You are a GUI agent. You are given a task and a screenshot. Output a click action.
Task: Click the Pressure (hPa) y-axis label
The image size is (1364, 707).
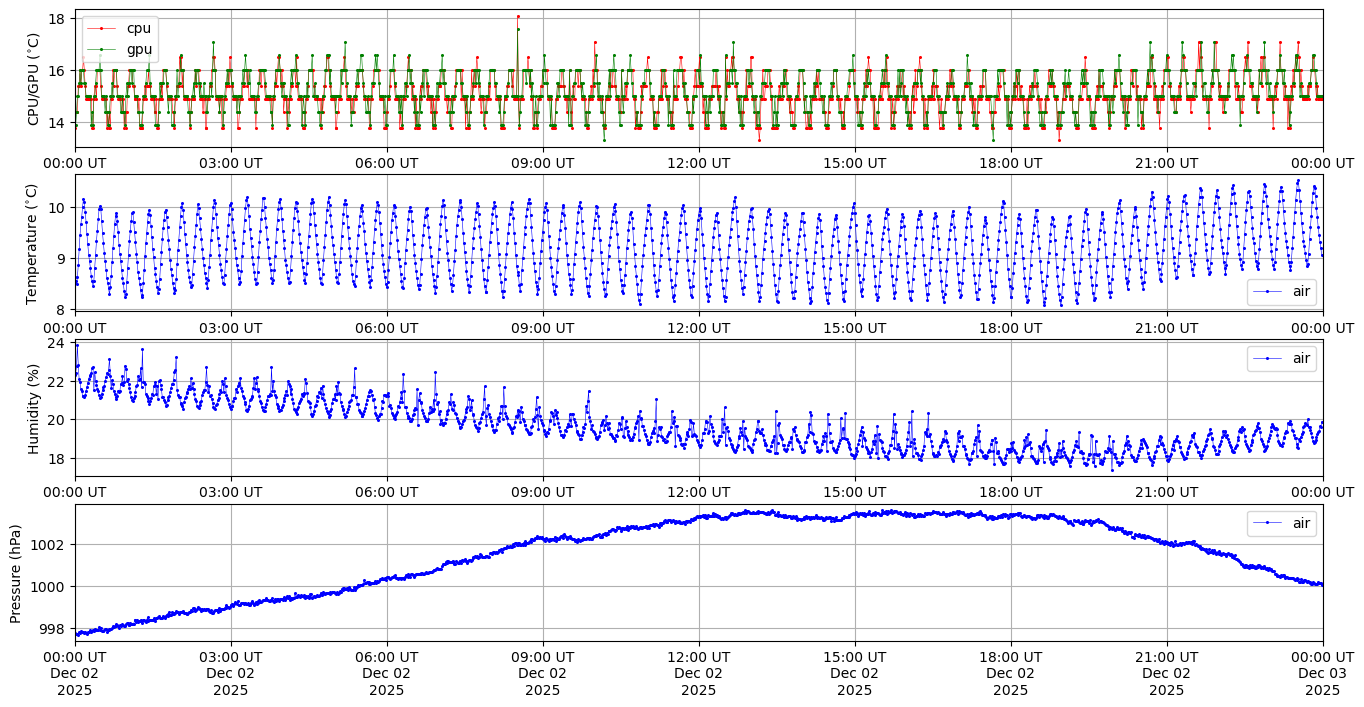coord(16,573)
